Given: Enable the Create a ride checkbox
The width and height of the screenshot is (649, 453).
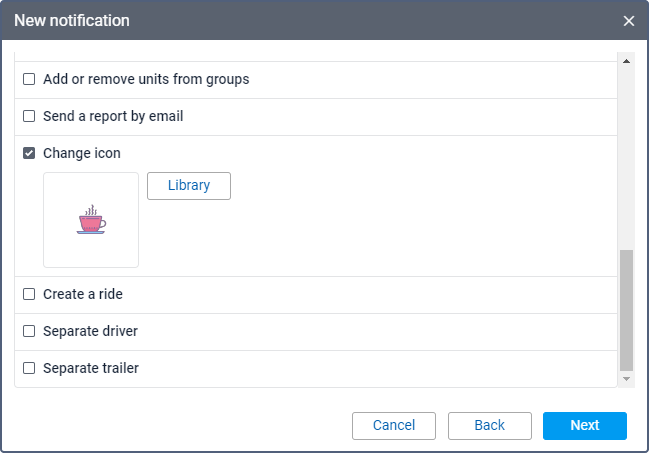Looking at the screenshot, I should (x=29, y=294).
